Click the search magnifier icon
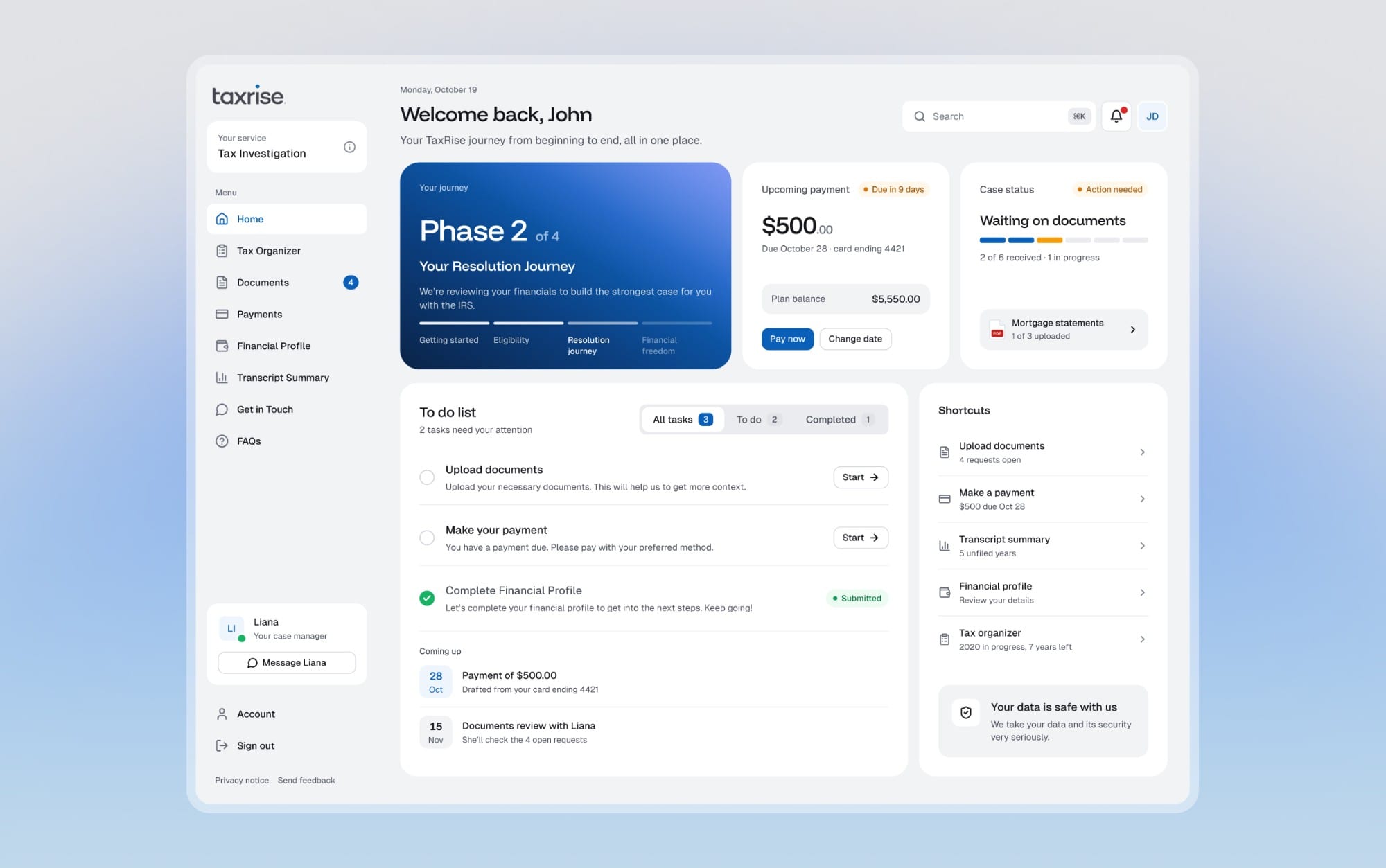This screenshot has width=1386, height=868. pyautogui.click(x=920, y=116)
